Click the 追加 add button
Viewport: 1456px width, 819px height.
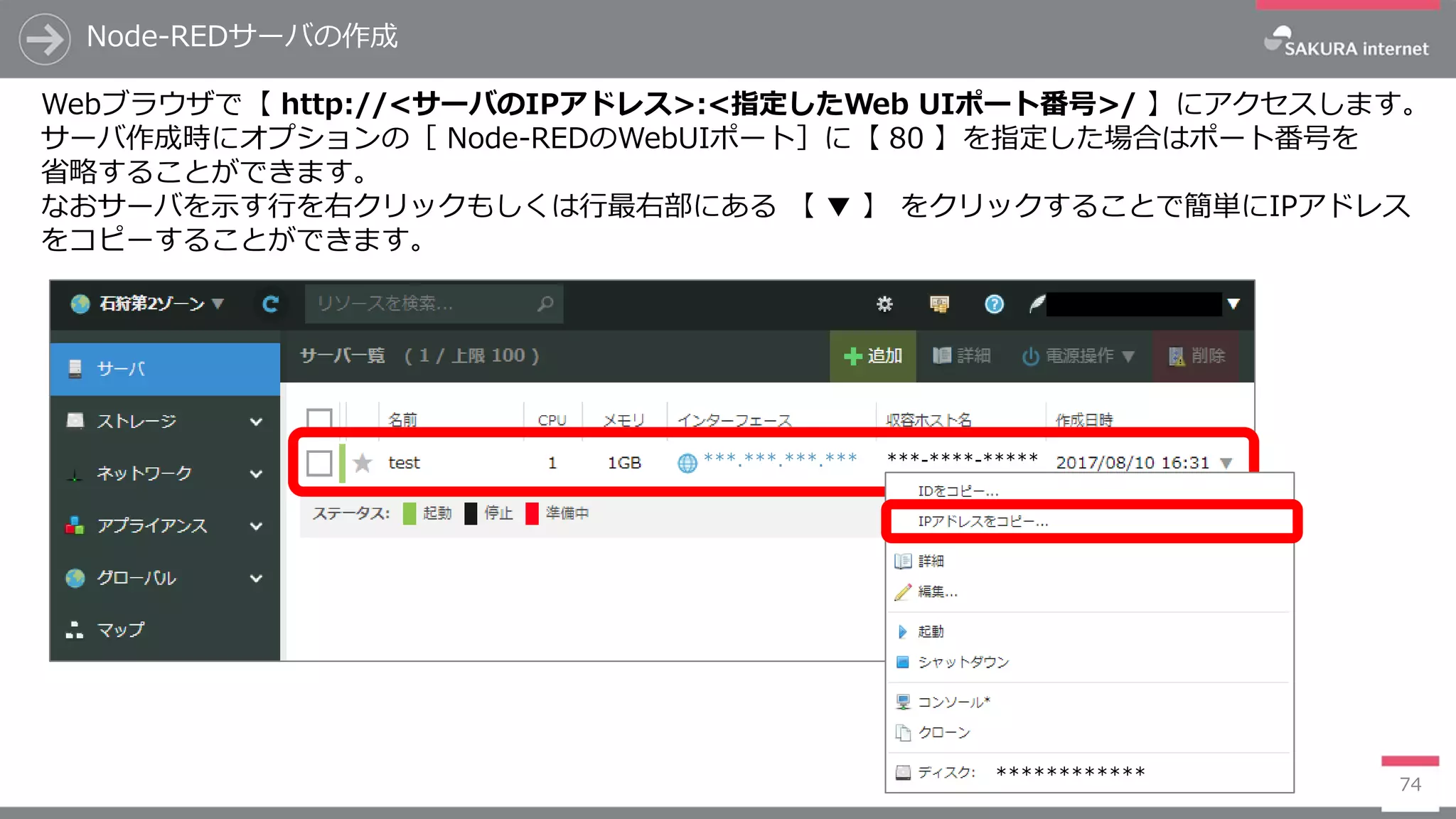point(873,356)
